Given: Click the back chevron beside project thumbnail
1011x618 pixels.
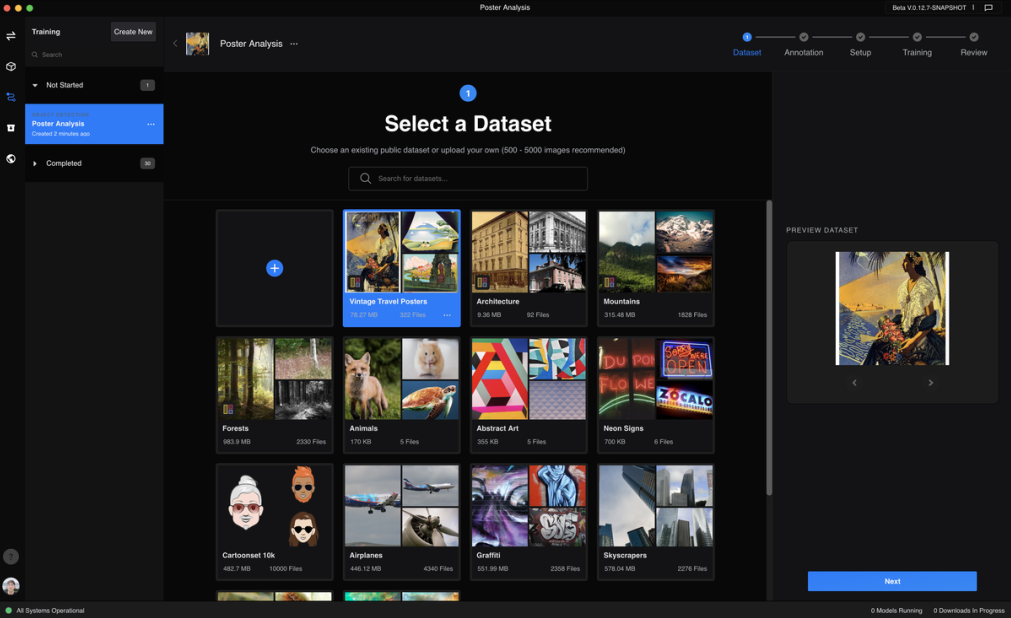Looking at the screenshot, I should tap(175, 44).
